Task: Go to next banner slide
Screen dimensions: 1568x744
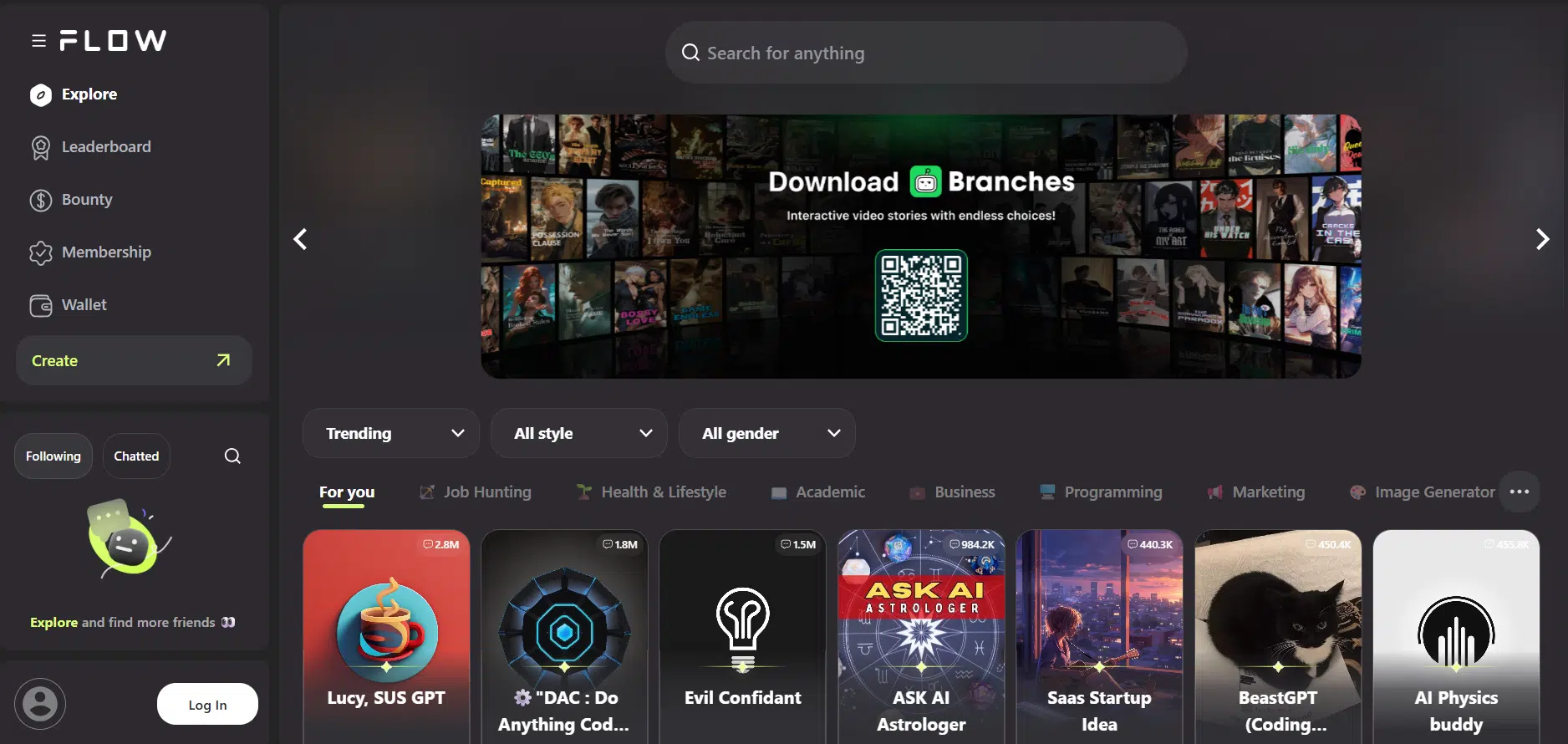Action: tap(1542, 239)
